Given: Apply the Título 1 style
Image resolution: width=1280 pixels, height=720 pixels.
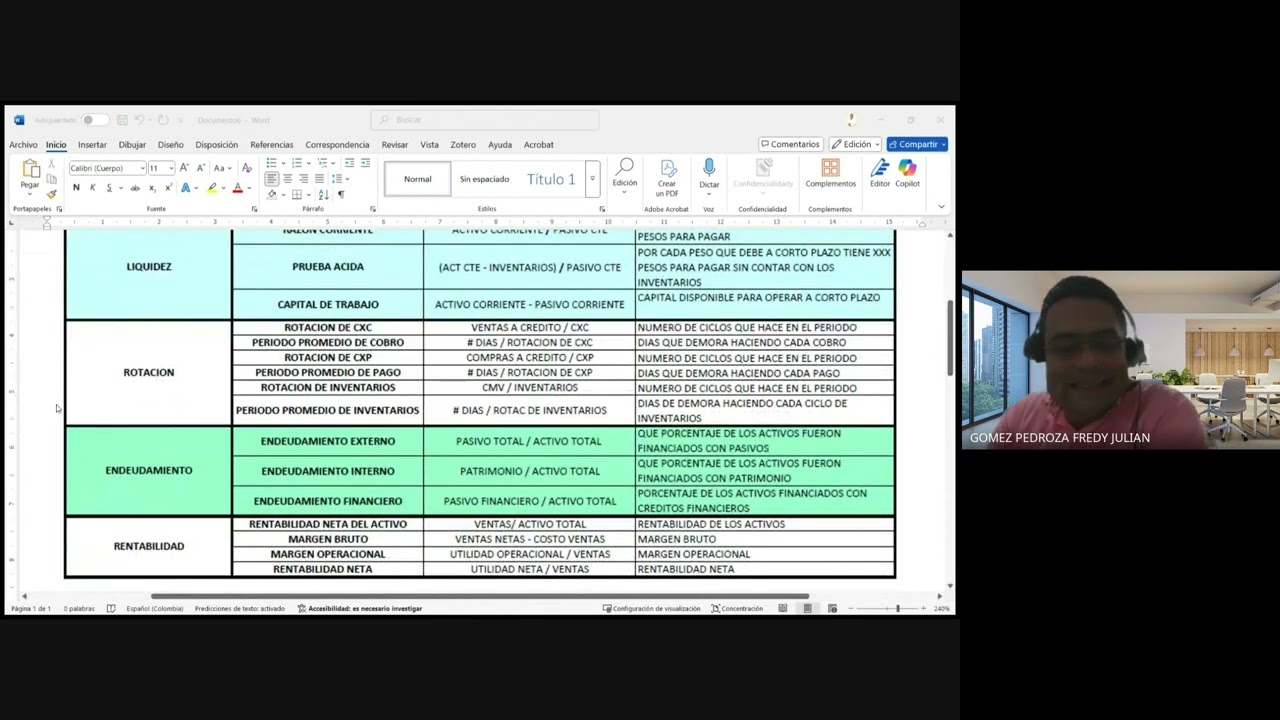Looking at the screenshot, I should [551, 179].
